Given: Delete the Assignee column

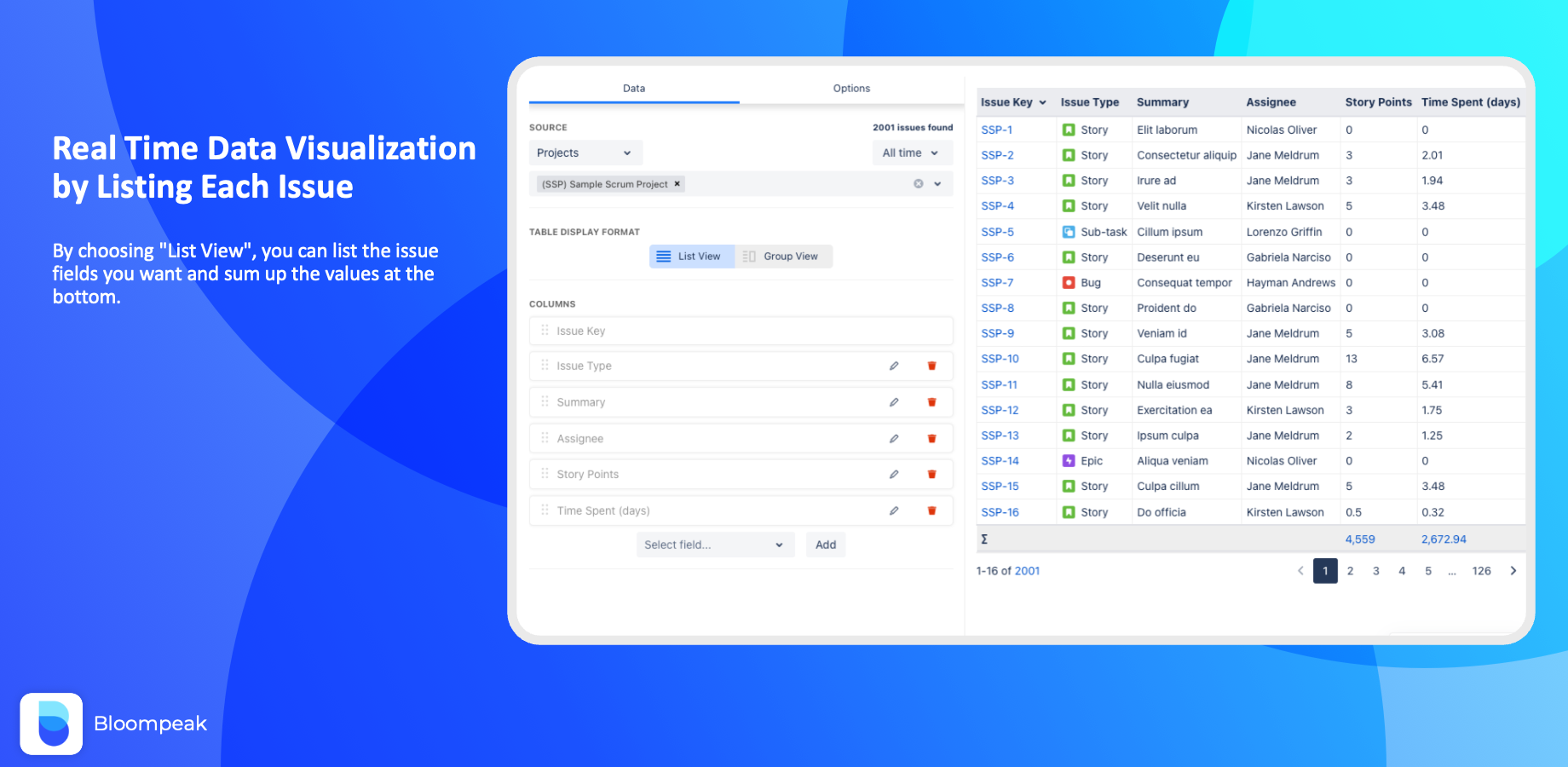Looking at the screenshot, I should point(931,439).
